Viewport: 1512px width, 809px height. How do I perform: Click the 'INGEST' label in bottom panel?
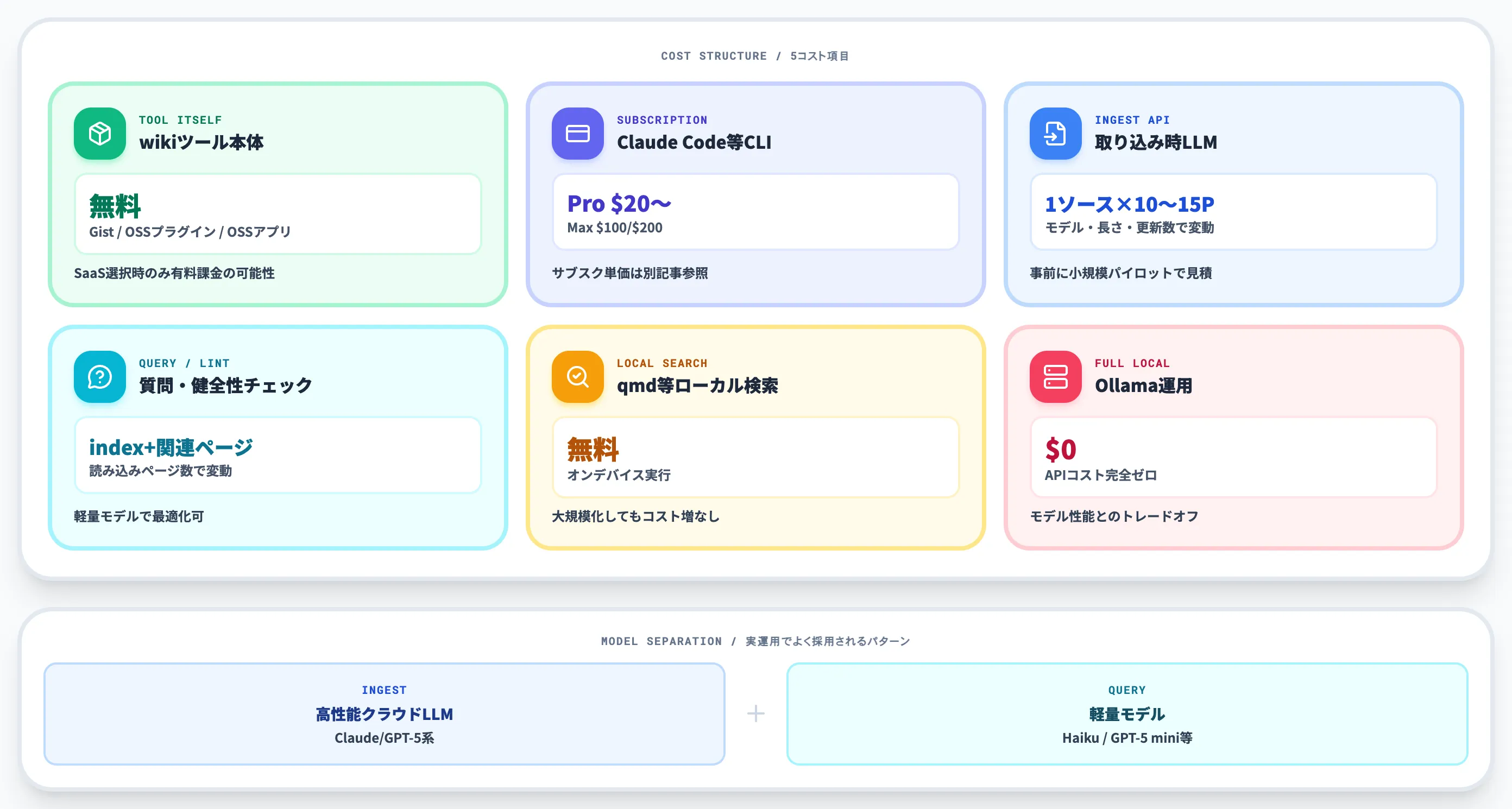click(385, 690)
